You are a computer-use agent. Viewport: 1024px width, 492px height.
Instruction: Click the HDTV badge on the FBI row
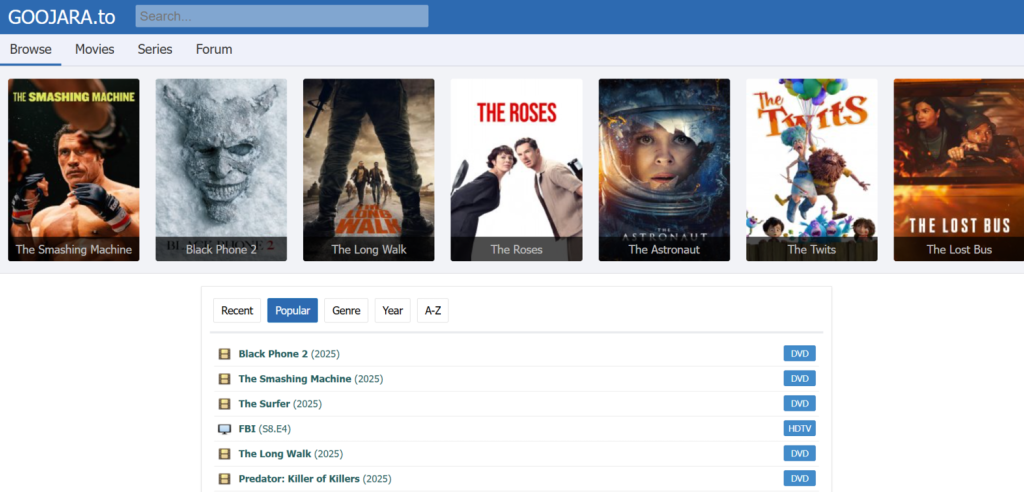point(799,429)
